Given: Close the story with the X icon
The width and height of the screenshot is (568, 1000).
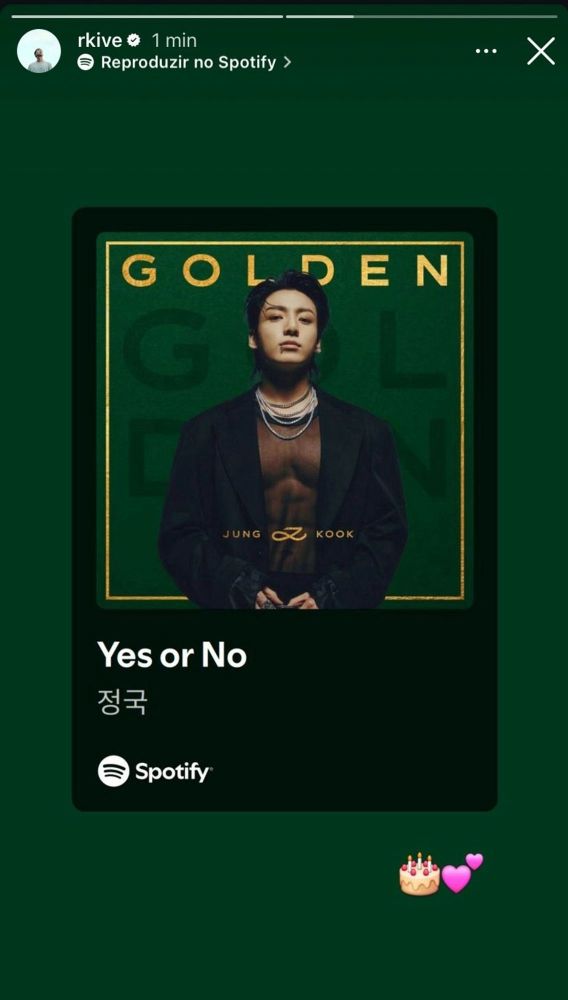Looking at the screenshot, I should pyautogui.click(x=541, y=51).
